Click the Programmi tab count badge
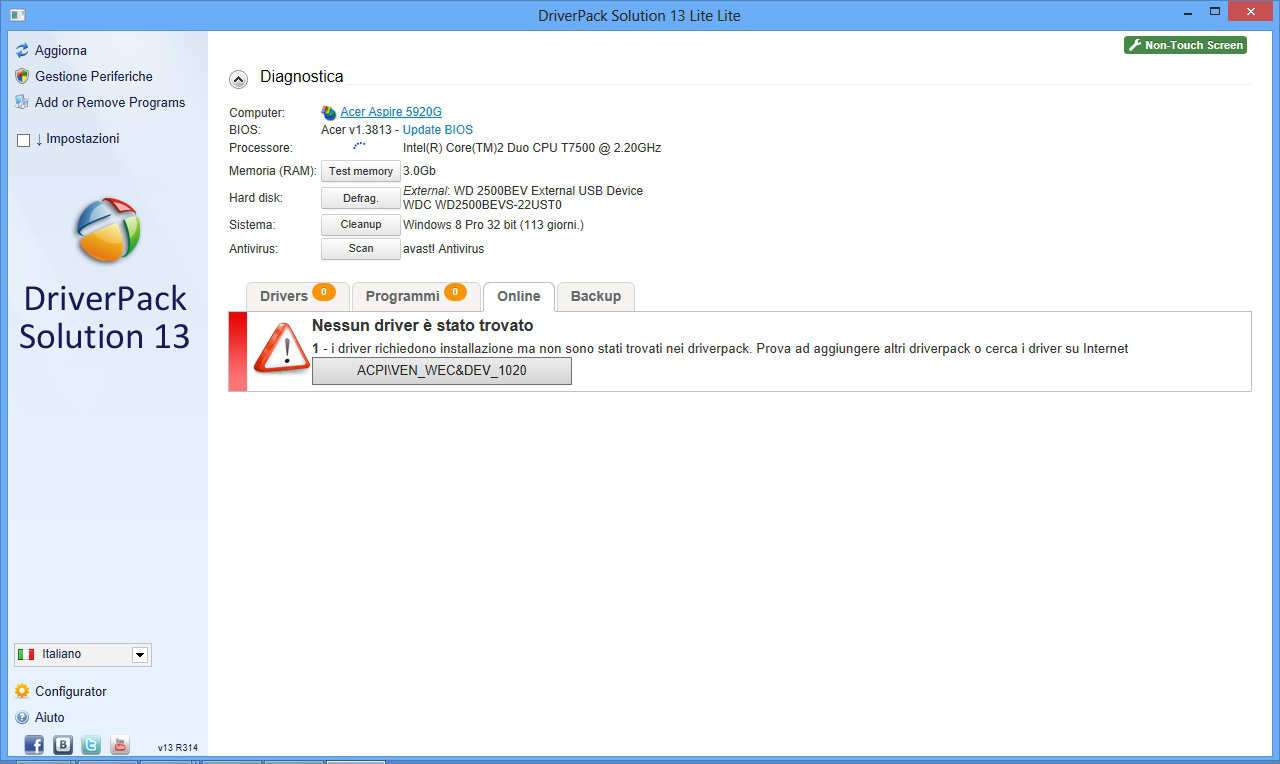Screen dimensions: 1280x764 (x=455, y=292)
